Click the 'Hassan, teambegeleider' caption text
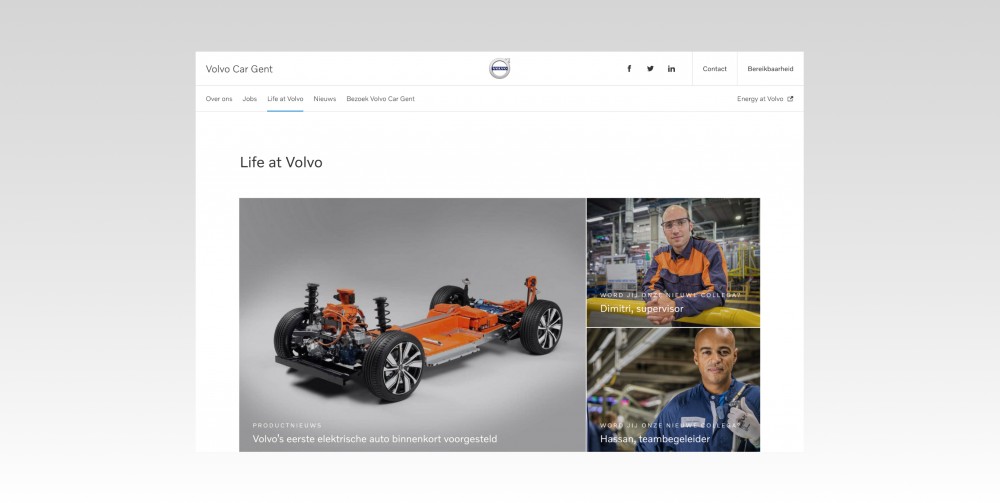Screen dimensions: 1000x503 655,439
